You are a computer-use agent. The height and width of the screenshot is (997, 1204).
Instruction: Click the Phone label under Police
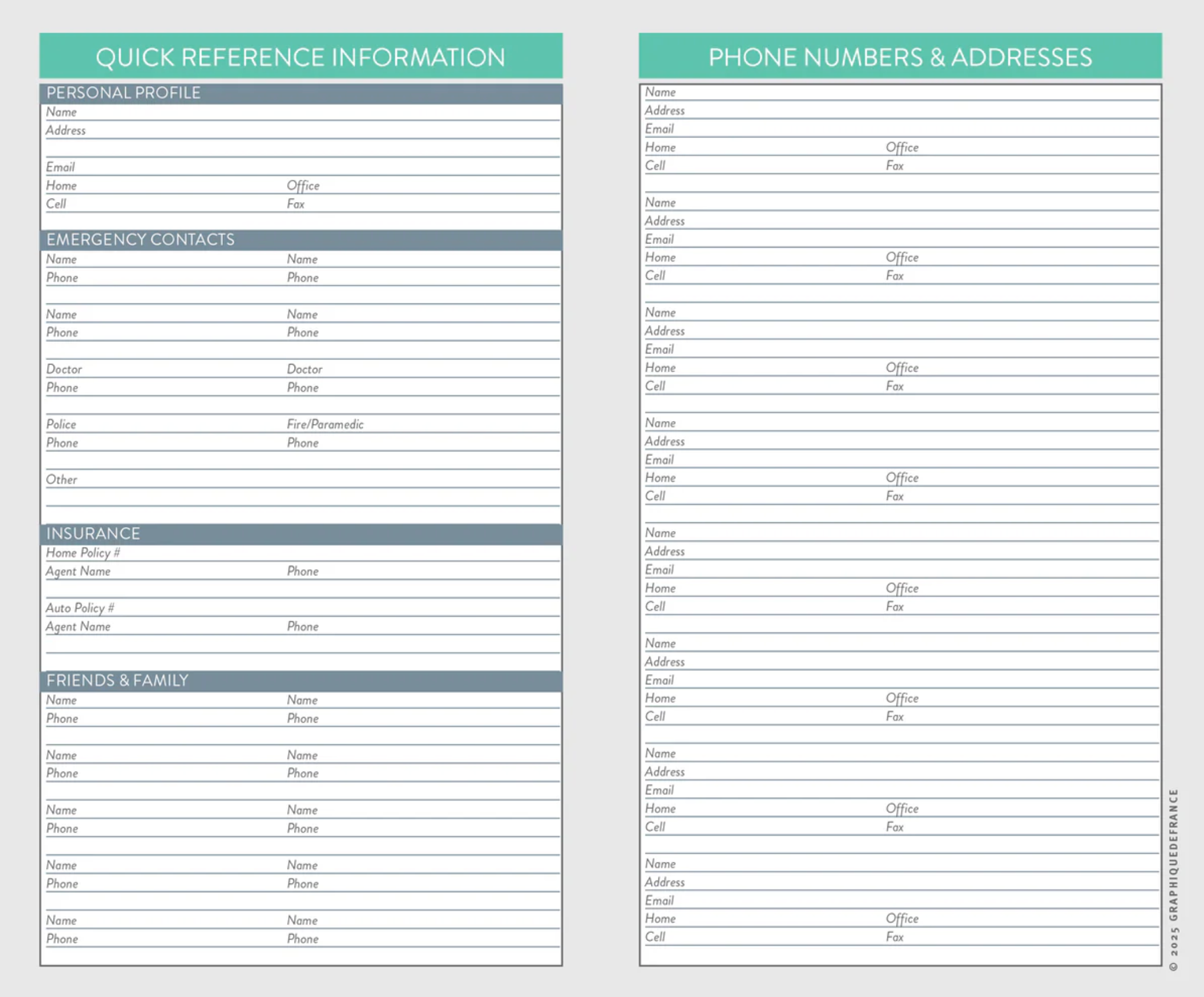[x=62, y=443]
